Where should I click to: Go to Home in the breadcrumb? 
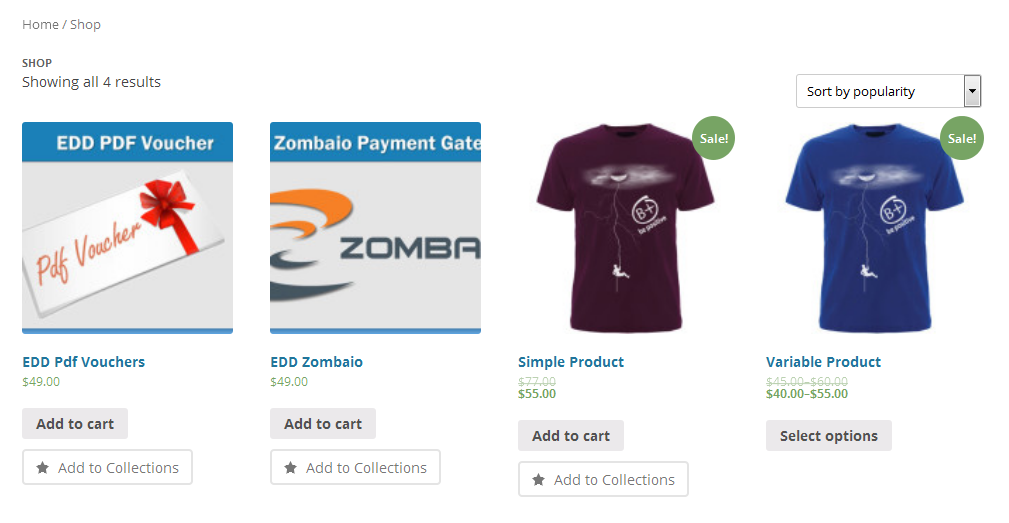point(40,24)
